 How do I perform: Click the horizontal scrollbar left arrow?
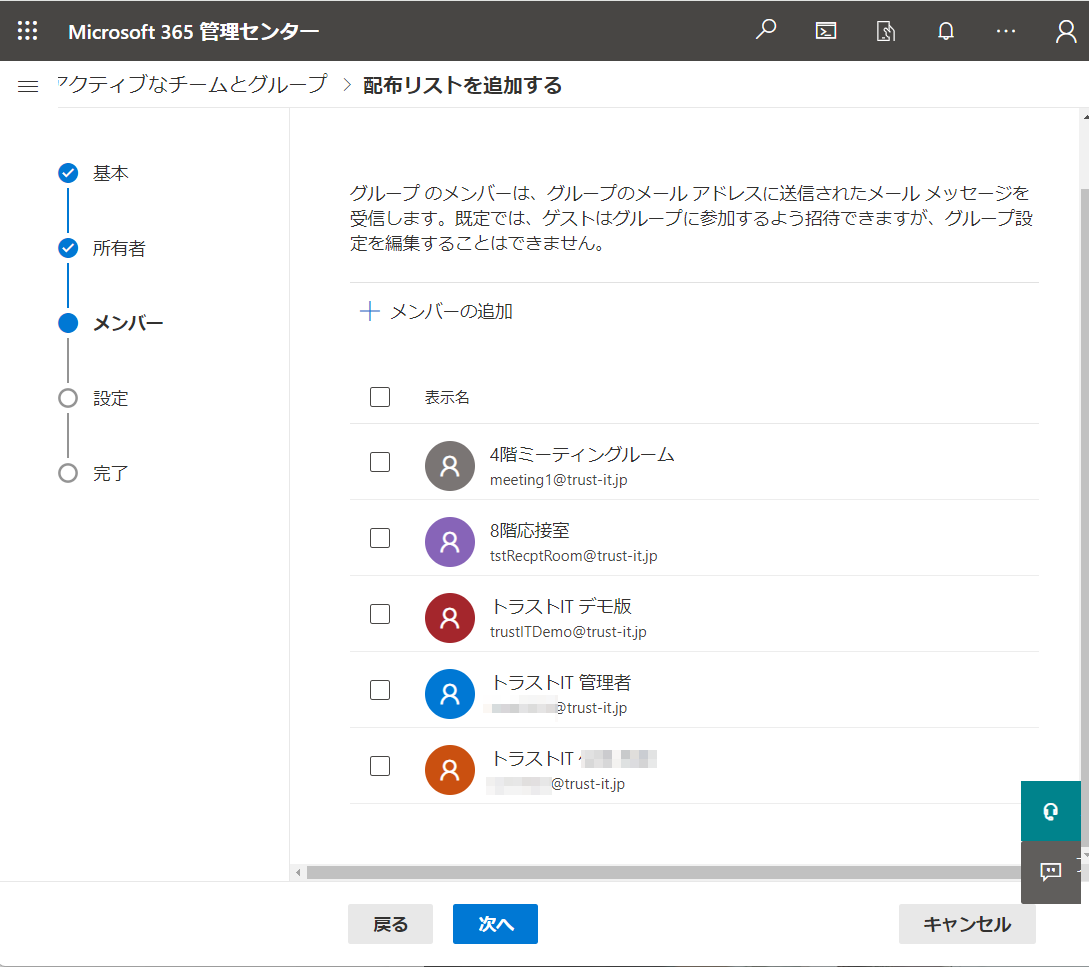point(298,873)
